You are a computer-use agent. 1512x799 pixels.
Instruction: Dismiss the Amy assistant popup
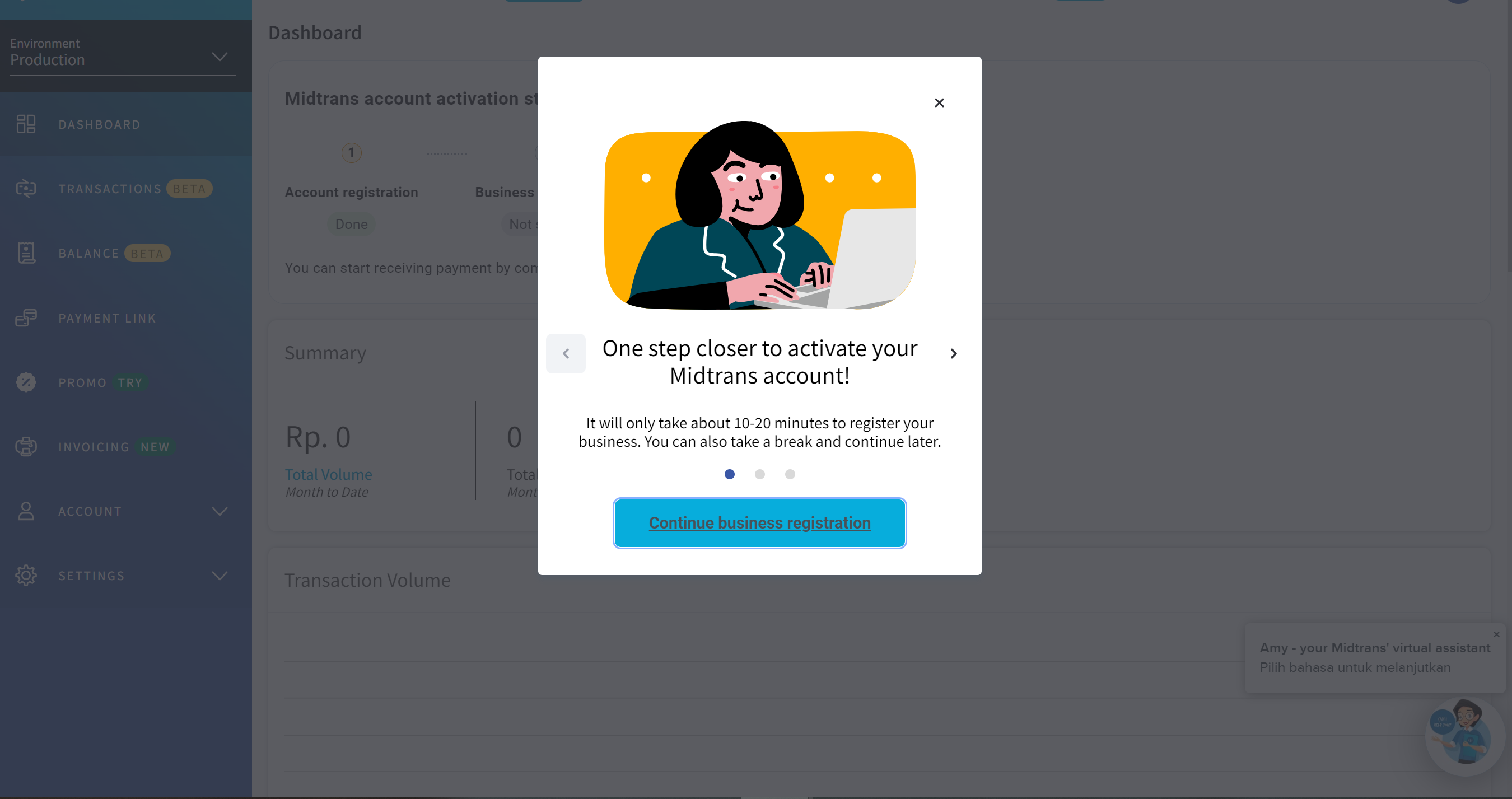click(x=1496, y=634)
